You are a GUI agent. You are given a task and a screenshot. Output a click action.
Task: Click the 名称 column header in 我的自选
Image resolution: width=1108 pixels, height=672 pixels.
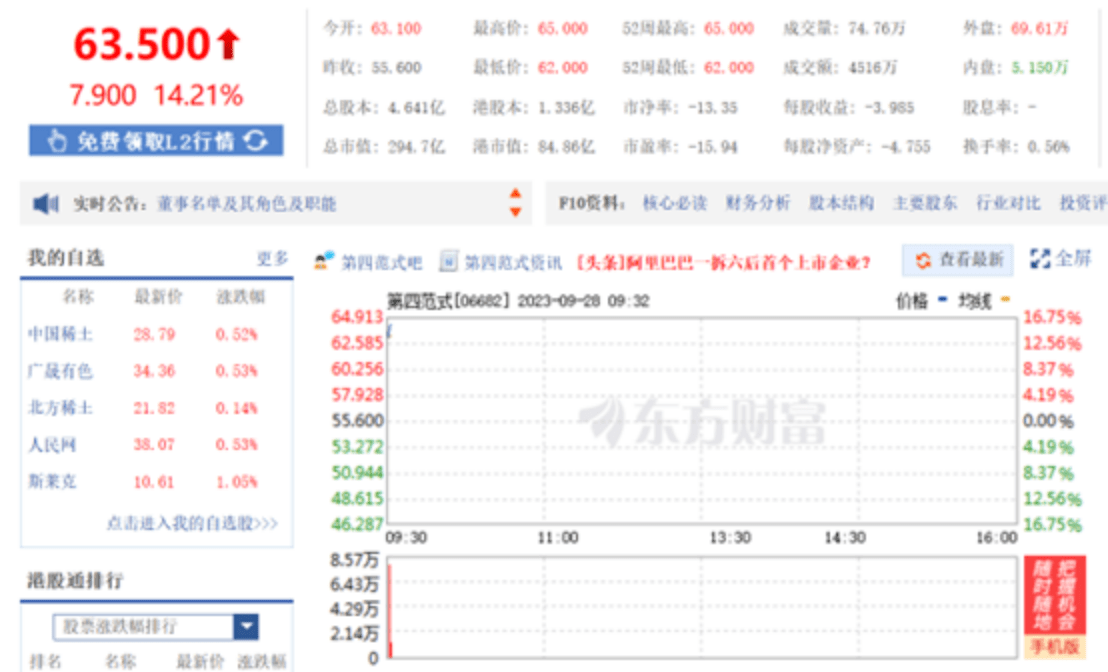pos(78,297)
